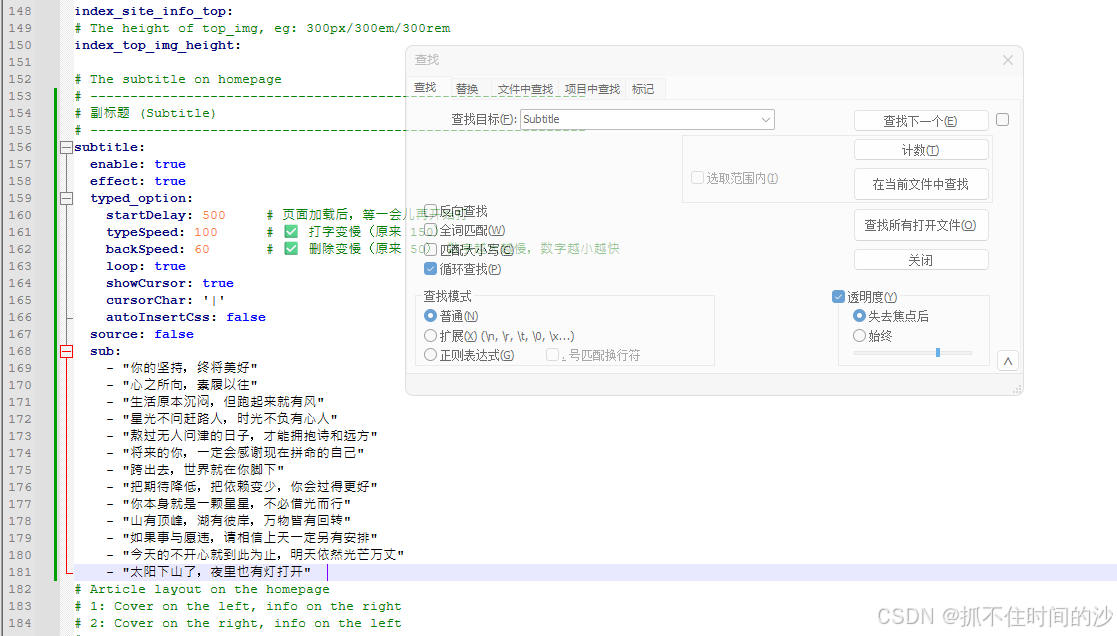Select 扩展 search mode radio
The image size is (1117, 636).
[430, 335]
